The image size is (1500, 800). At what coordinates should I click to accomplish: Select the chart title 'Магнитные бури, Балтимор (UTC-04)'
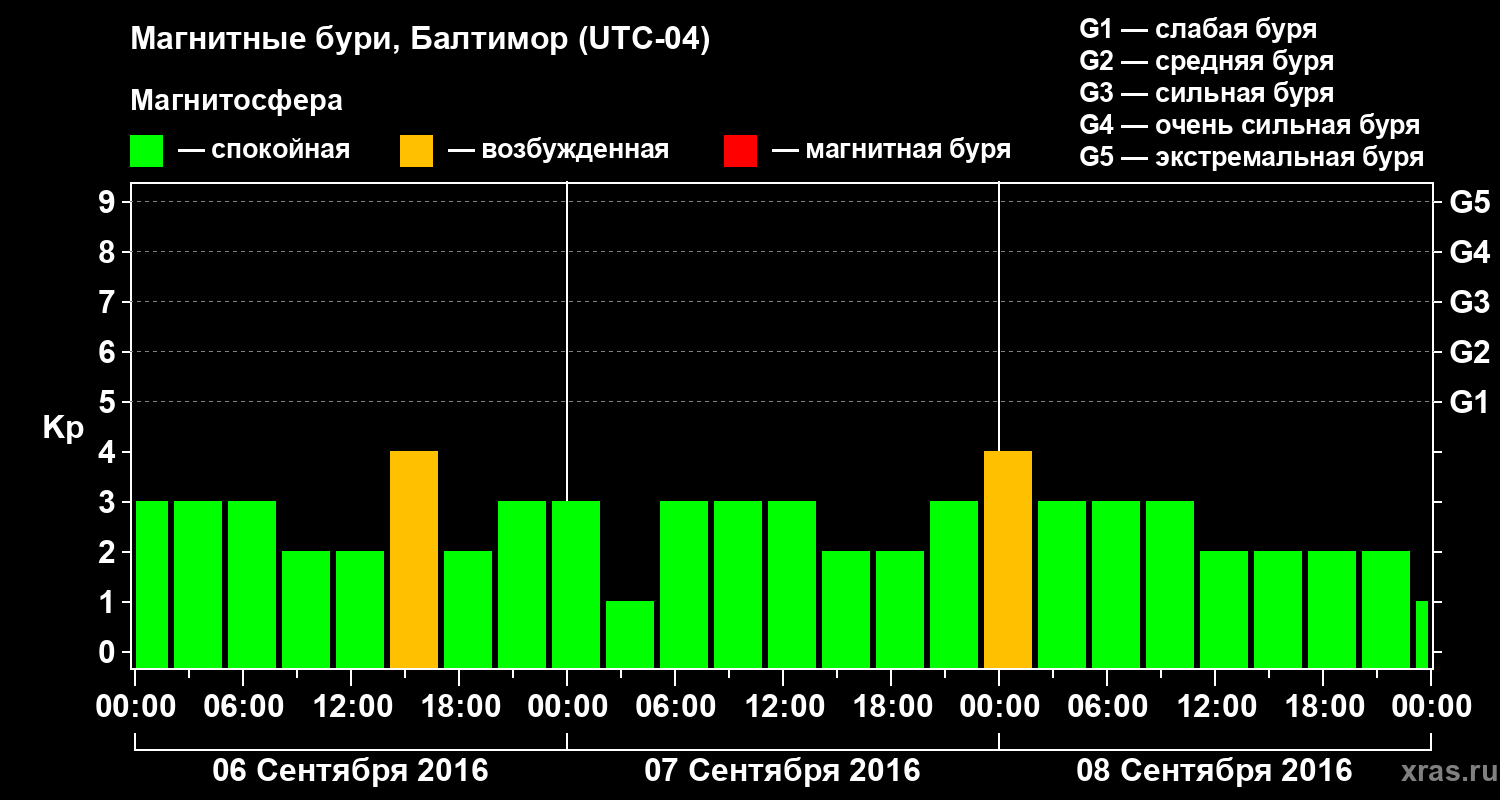pos(420,40)
